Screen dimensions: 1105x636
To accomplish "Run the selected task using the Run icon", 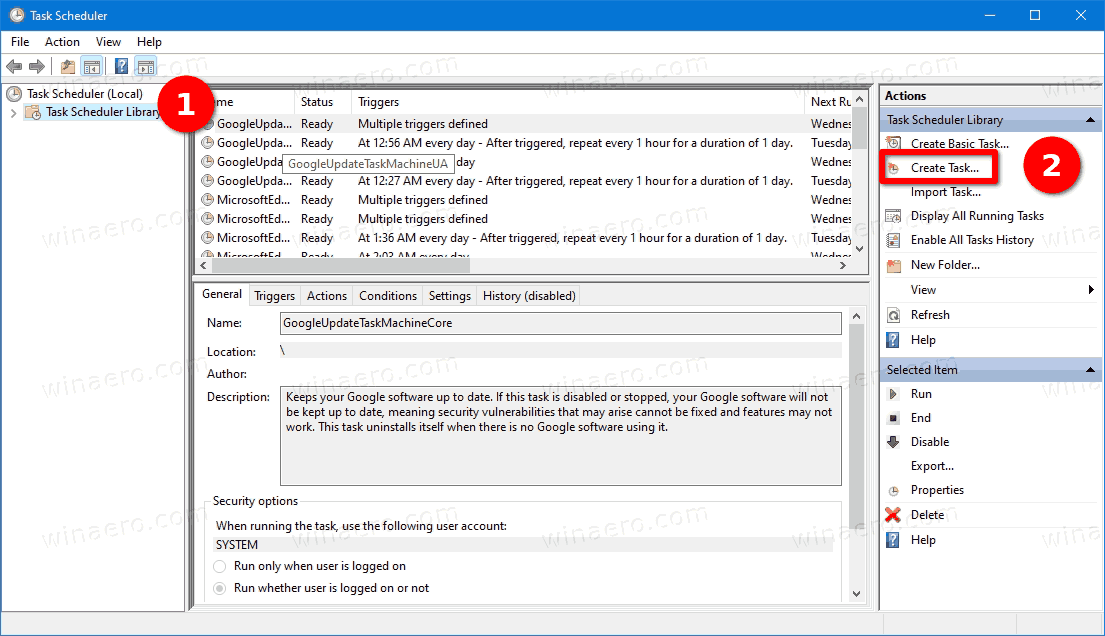I will click(x=893, y=393).
